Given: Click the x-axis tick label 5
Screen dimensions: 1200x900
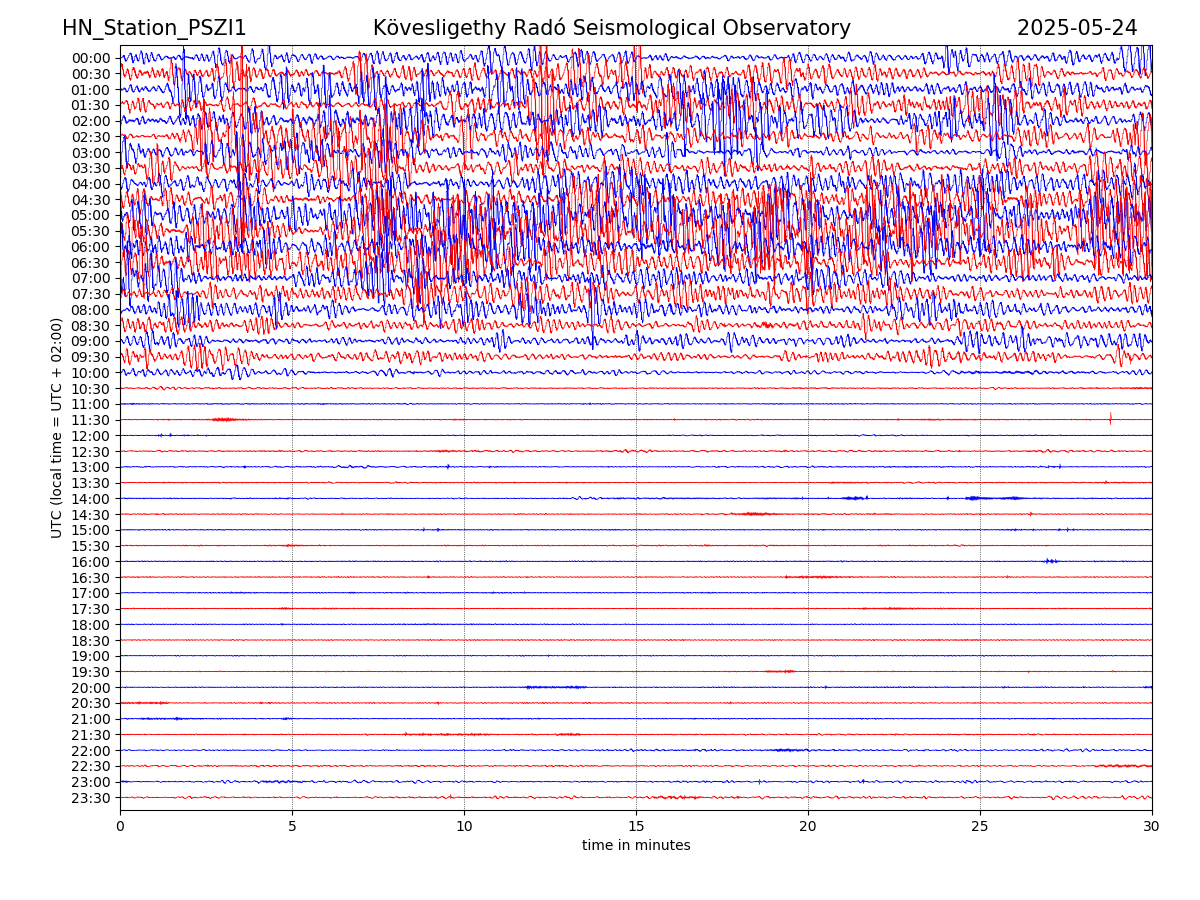Looking at the screenshot, I should (292, 827).
